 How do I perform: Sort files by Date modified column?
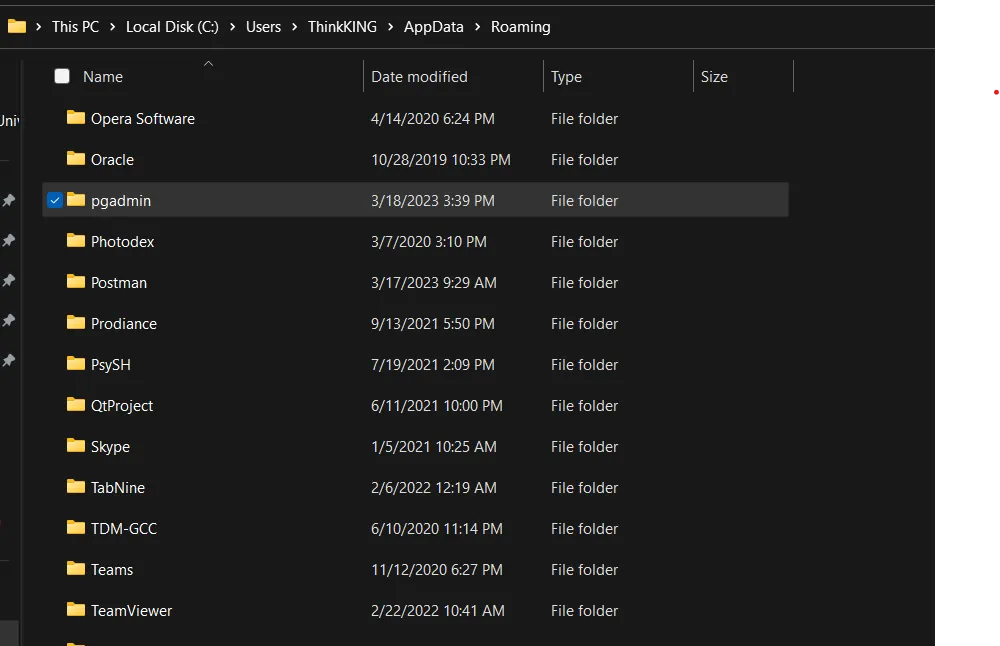(419, 76)
